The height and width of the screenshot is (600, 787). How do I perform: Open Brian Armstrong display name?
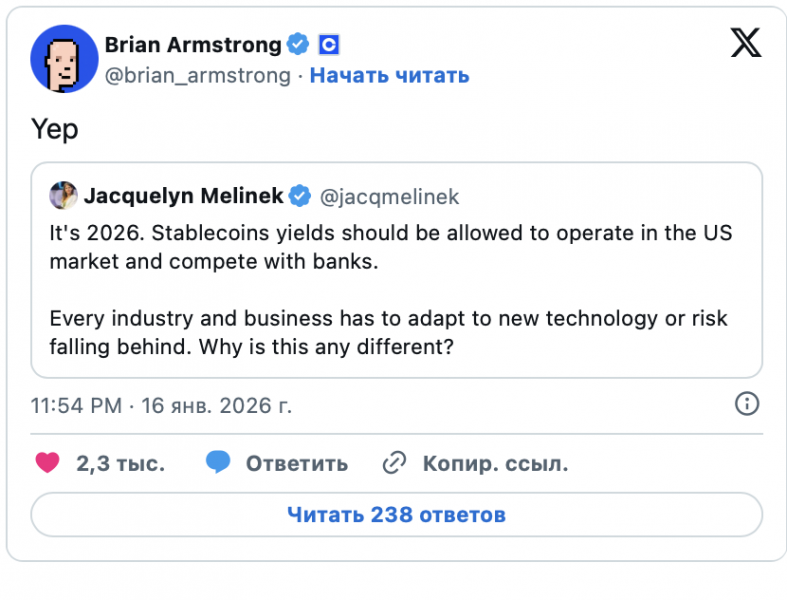click(x=193, y=45)
